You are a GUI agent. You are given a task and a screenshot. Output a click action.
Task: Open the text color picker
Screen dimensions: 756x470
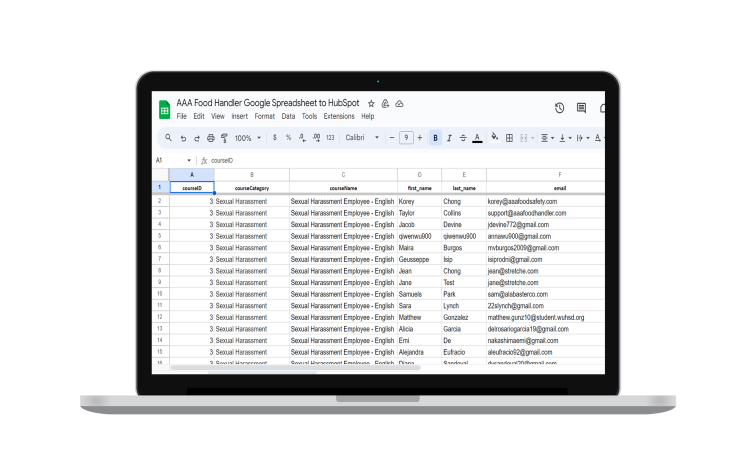point(477,138)
